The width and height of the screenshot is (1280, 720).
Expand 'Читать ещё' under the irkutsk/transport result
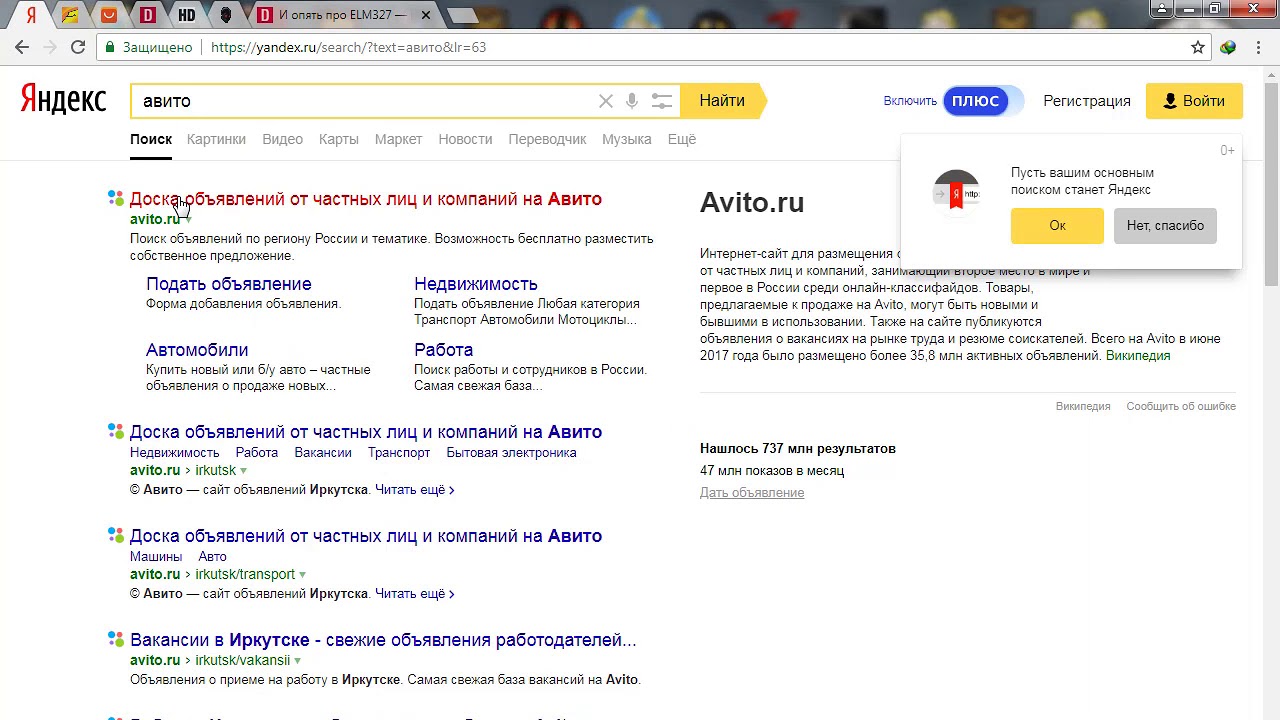click(x=414, y=594)
